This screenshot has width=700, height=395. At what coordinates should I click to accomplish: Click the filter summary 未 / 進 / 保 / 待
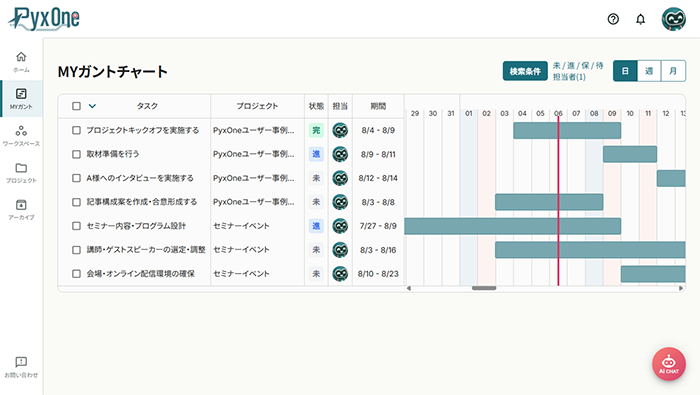pos(578,66)
